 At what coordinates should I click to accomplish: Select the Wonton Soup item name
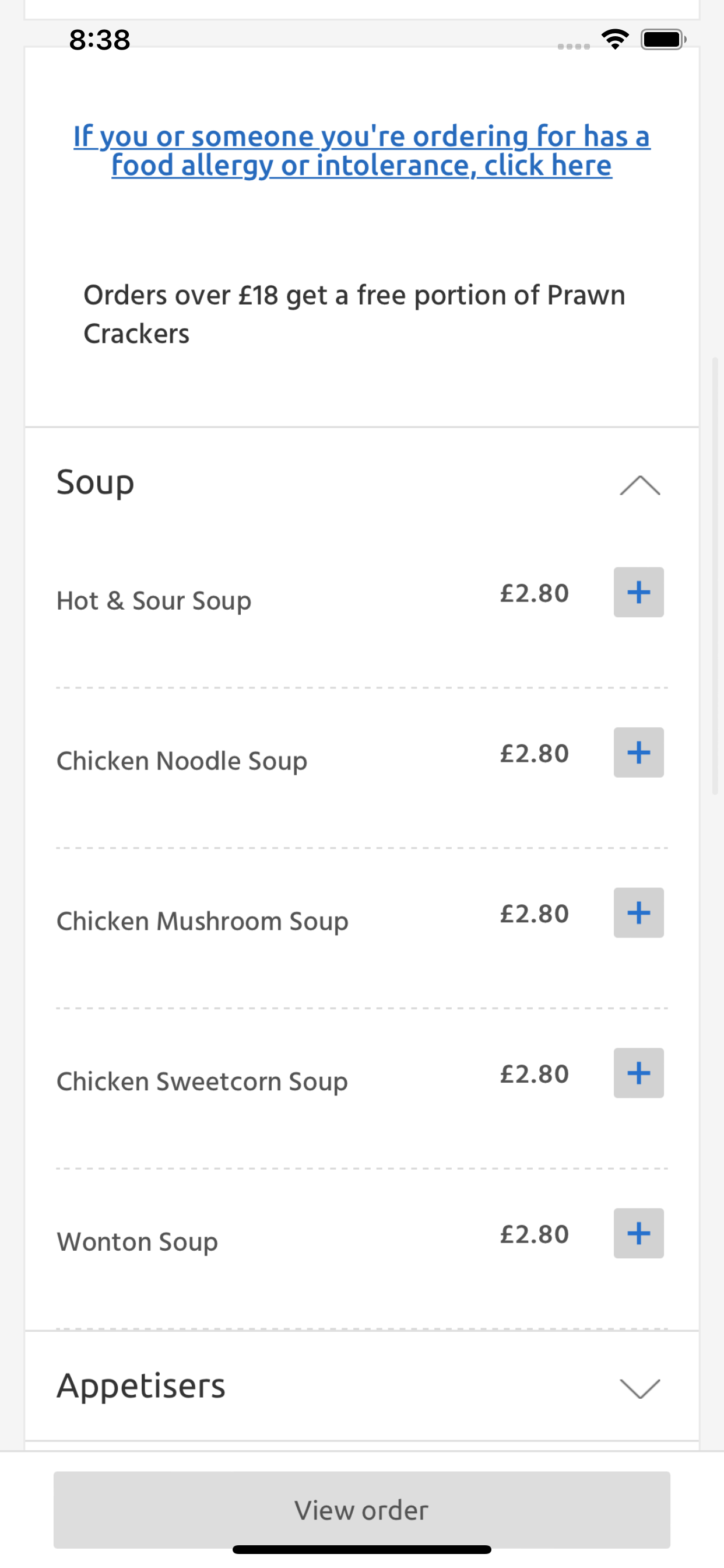pos(138,1242)
